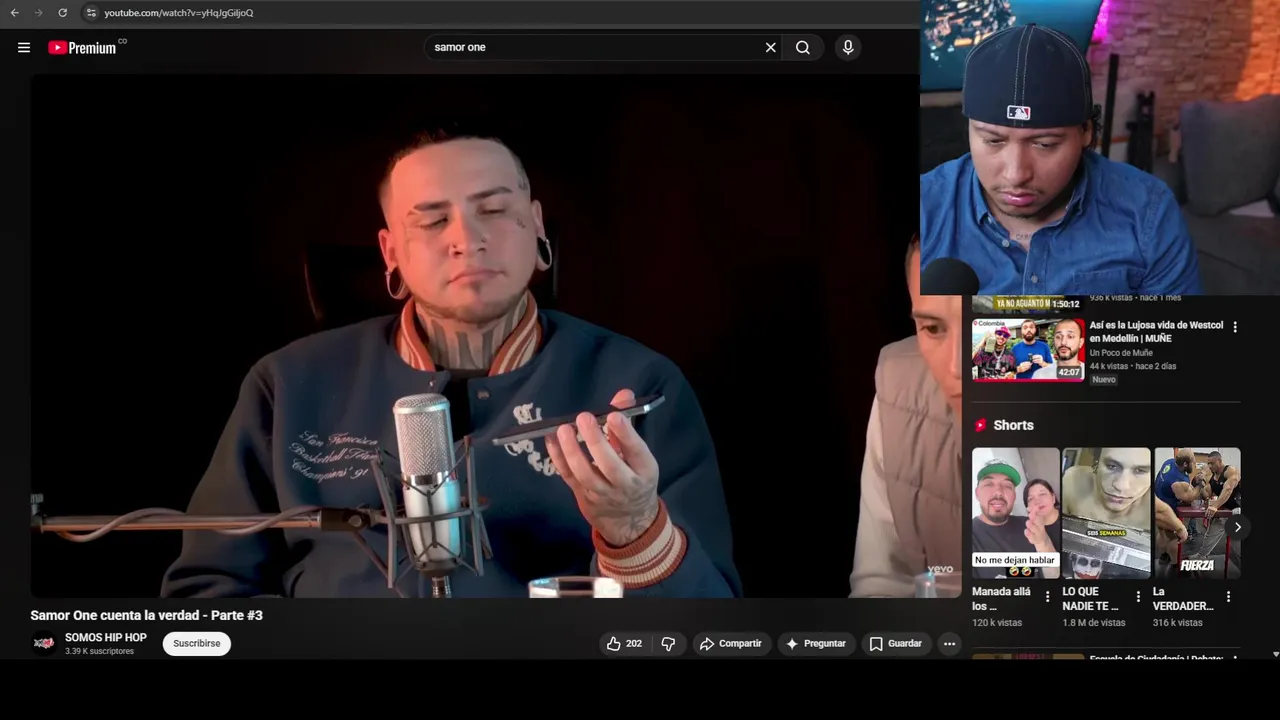Screen dimensions: 1280x720
Task: Click the 'Nuevo' badge on Westcol video
Action: [1104, 380]
